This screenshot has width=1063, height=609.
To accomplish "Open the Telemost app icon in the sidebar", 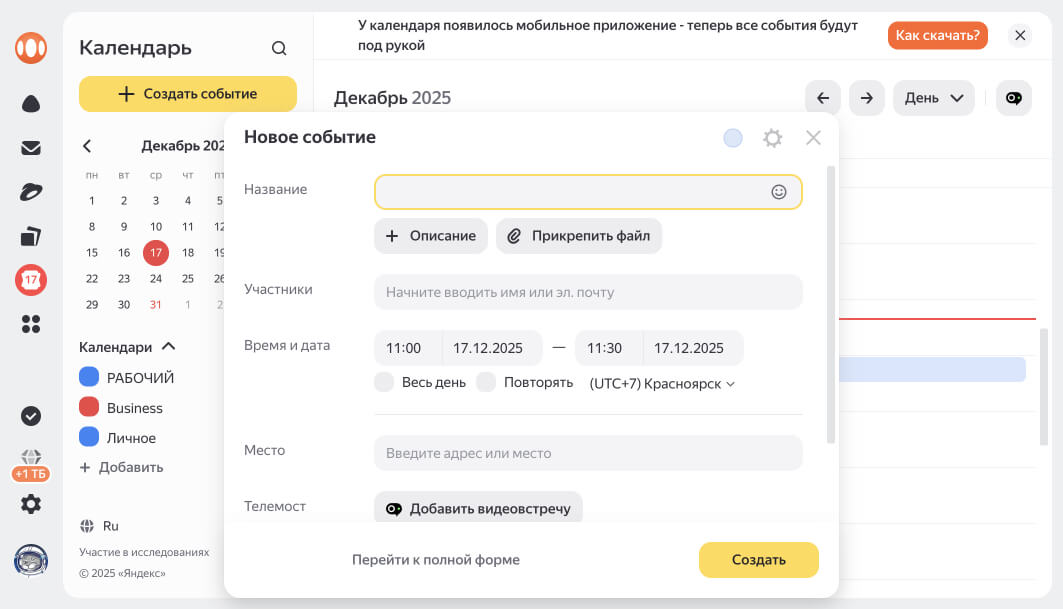I will [31, 190].
